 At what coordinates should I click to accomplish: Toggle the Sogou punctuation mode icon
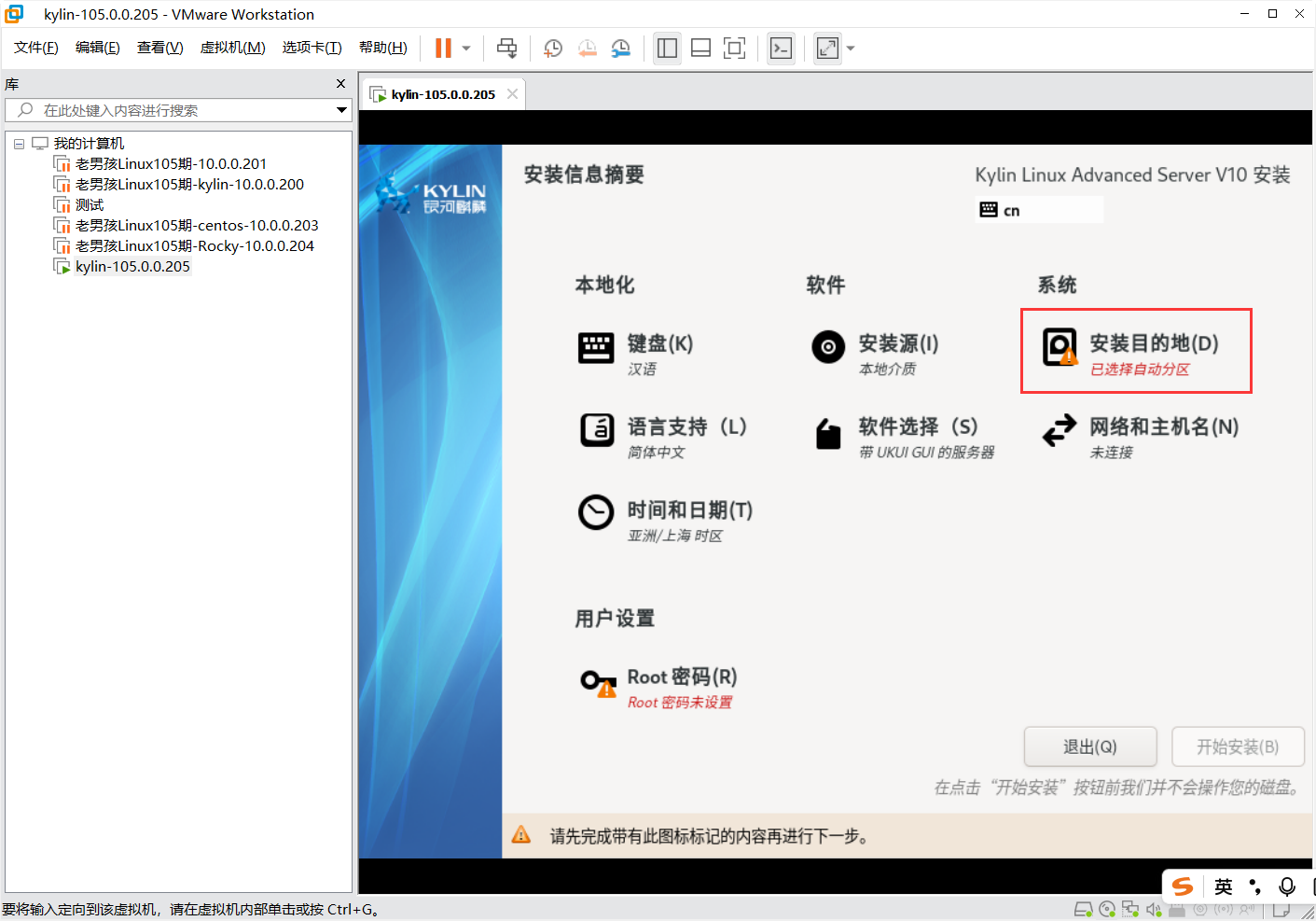(1255, 886)
